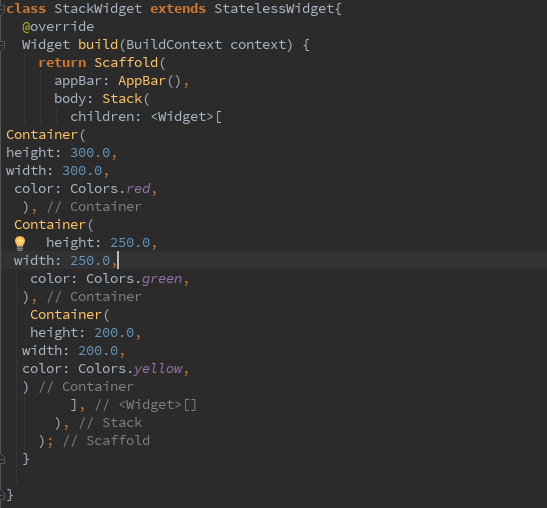547x508 pixels.
Task: Click the Stack constructor after body
Action: (x=122, y=99)
